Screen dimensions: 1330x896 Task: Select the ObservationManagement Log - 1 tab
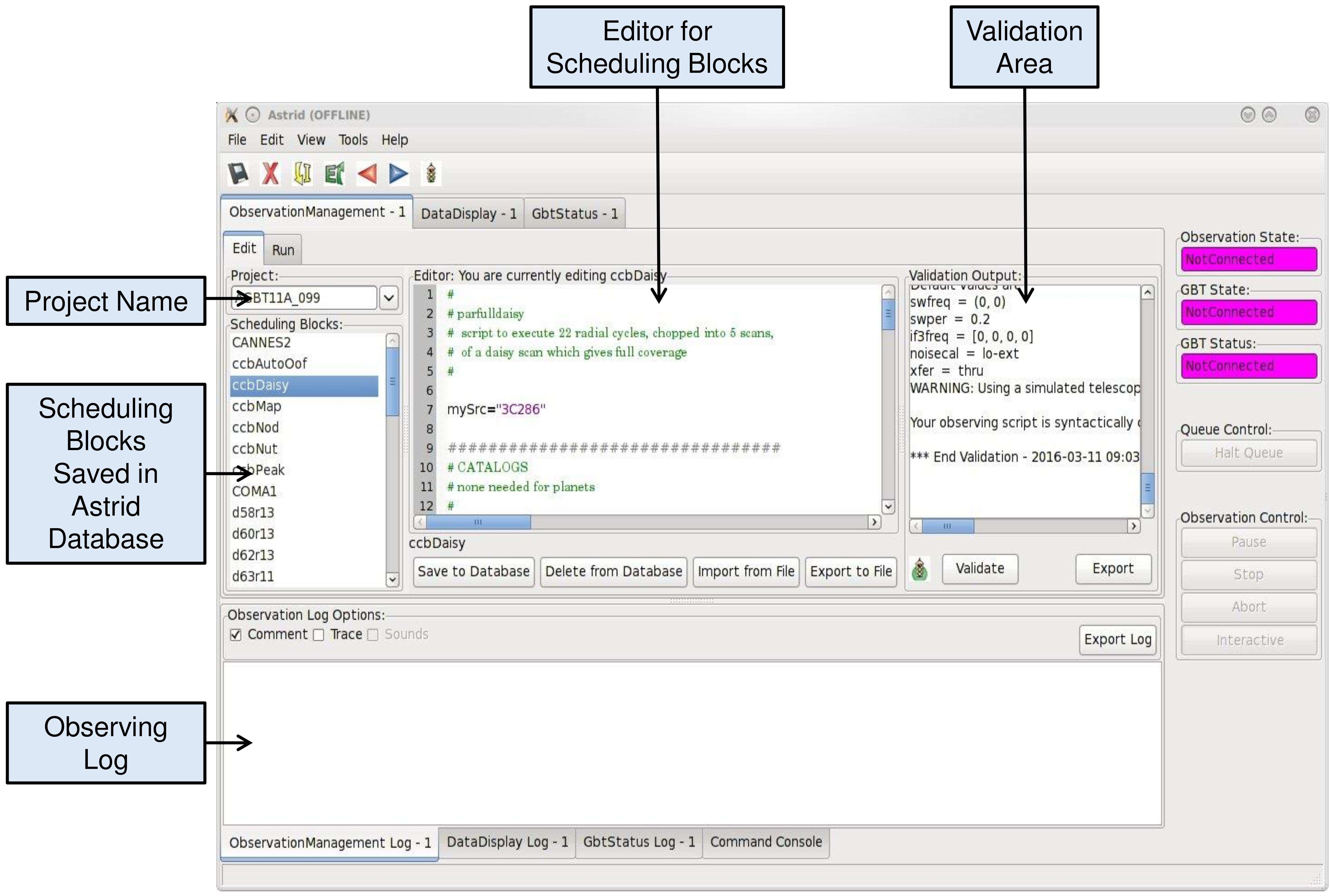tap(330, 843)
